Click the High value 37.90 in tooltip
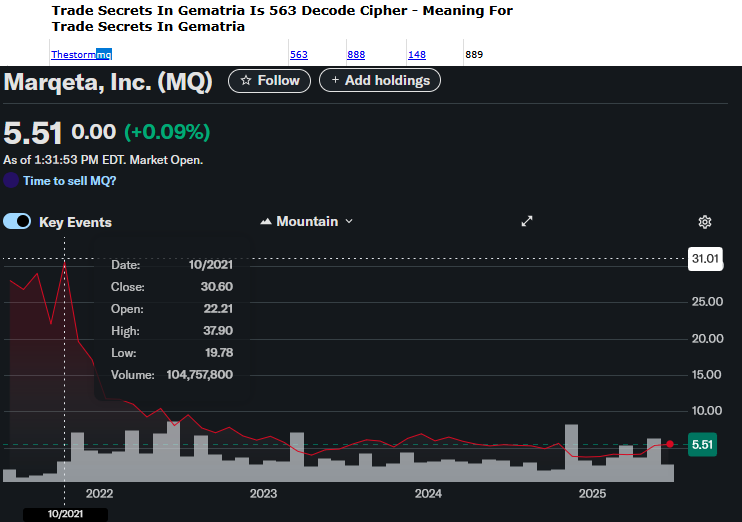This screenshot has width=742, height=522. pyautogui.click(x=218, y=331)
